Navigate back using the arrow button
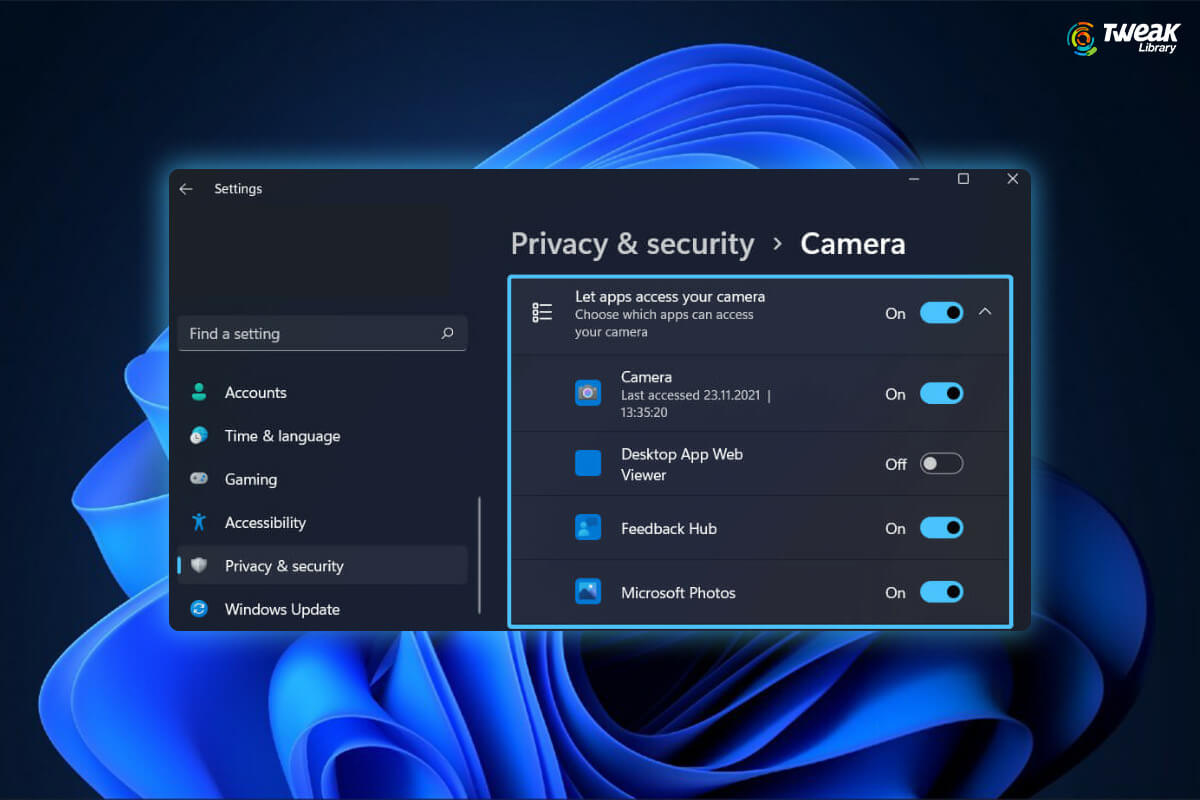This screenshot has width=1200, height=800. 186,188
